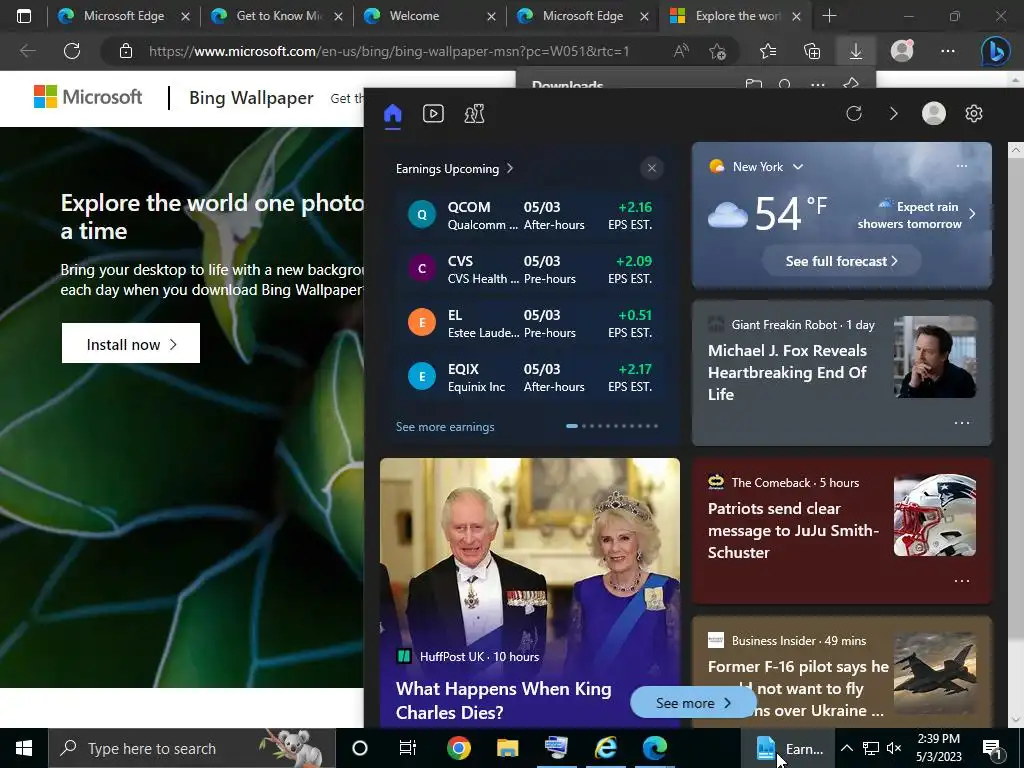
Task: Open Bing Wallpaper header link
Action: tap(251, 97)
